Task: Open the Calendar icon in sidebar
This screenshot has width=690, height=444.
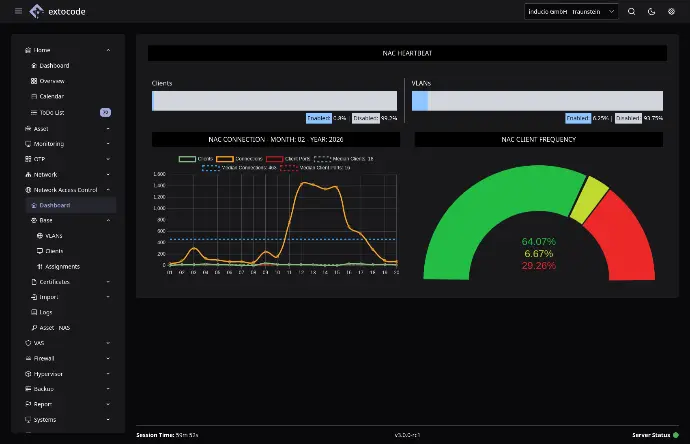Action: click(x=34, y=96)
